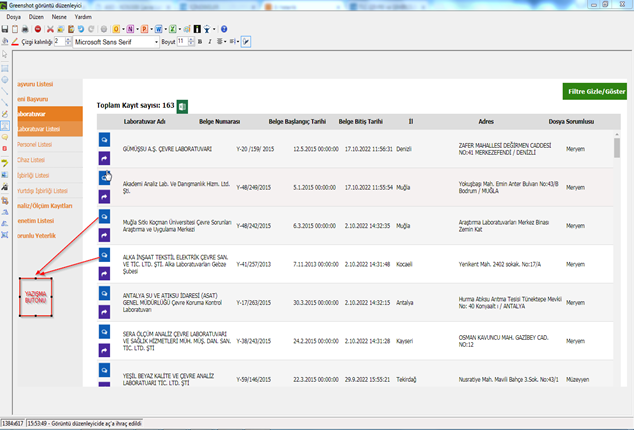634x430 pixels.
Task: Increase the Çizgi kalınlığı line thickness value
Action: click(x=68, y=40)
